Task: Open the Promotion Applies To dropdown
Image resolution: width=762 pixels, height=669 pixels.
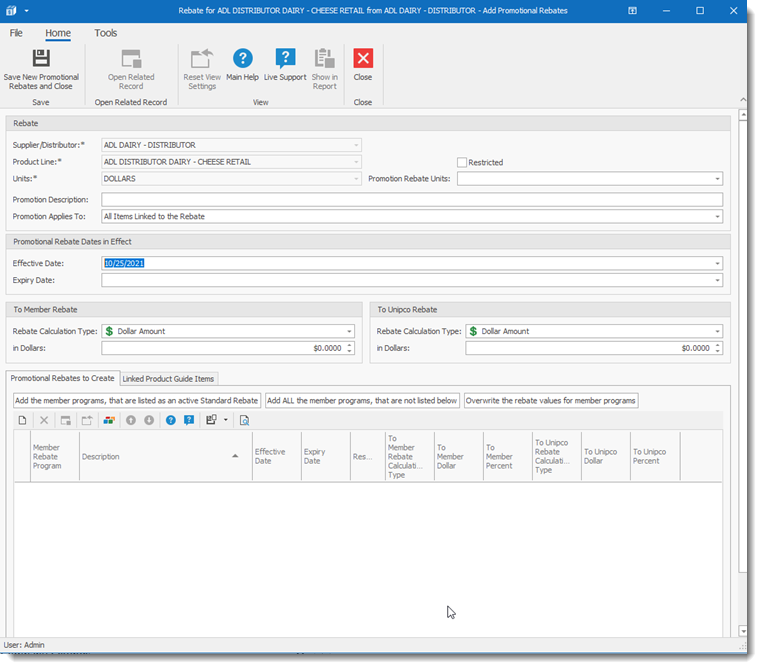Action: [717, 216]
